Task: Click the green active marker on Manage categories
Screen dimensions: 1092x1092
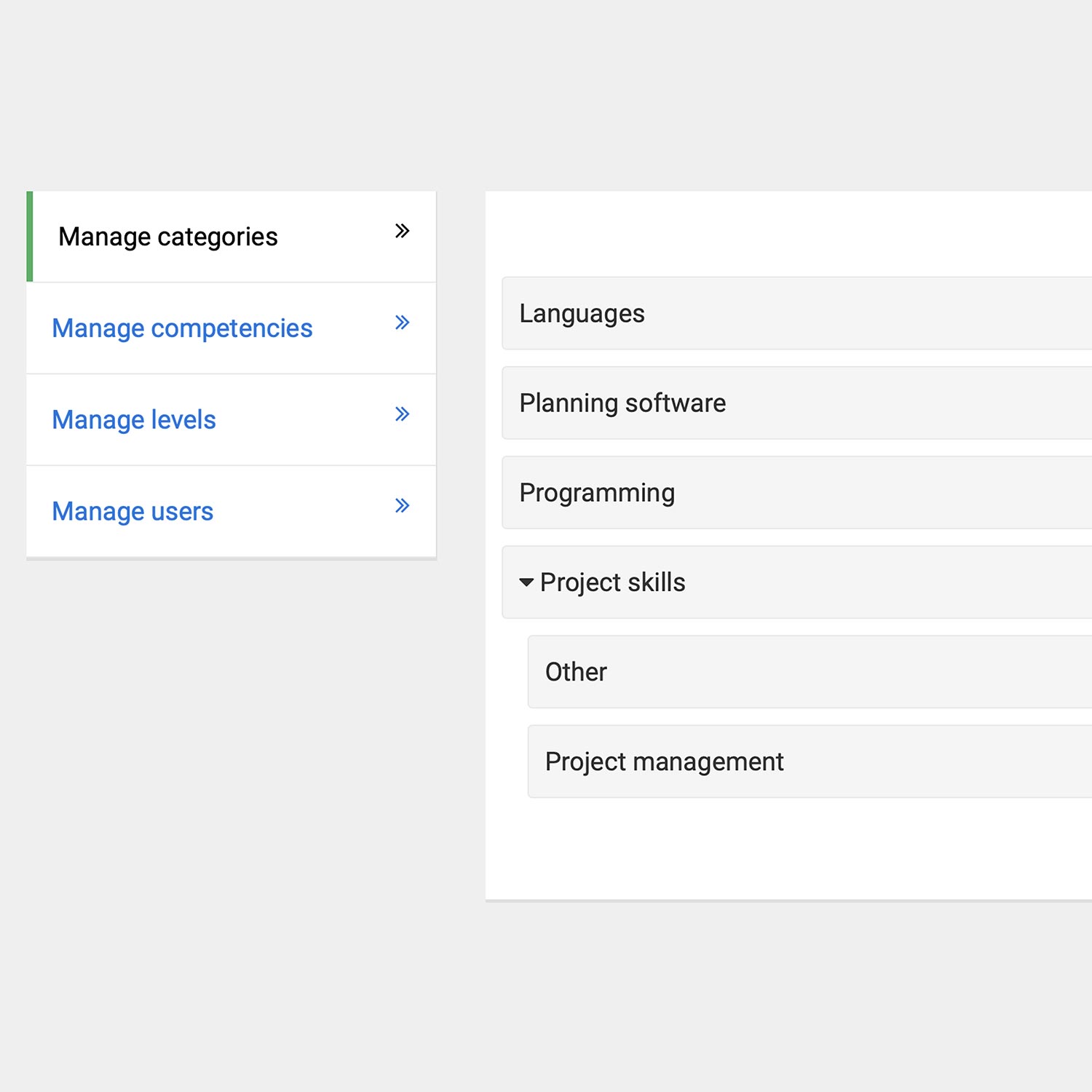Action: (x=30, y=237)
